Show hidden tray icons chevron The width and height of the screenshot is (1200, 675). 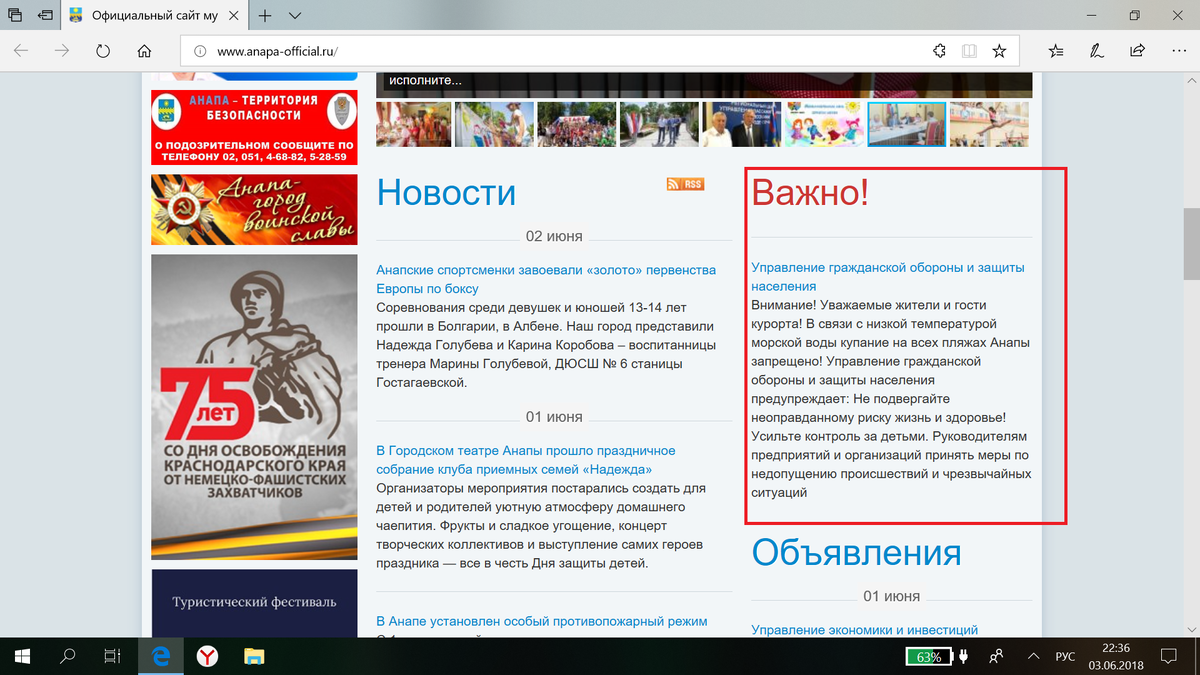click(1034, 657)
